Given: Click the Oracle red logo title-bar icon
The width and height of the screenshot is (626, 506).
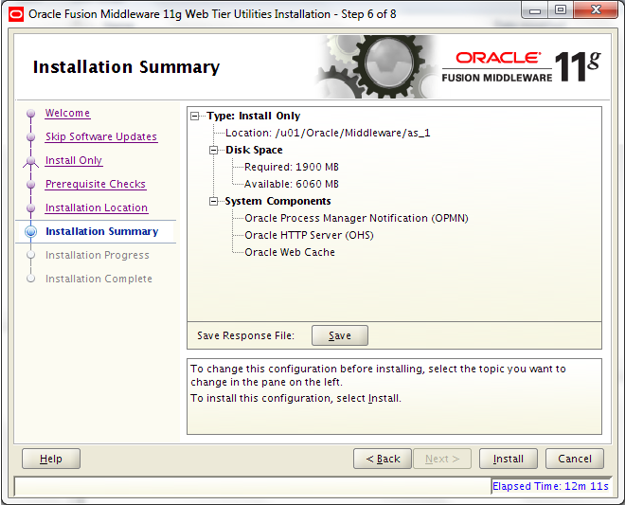Looking at the screenshot, I should point(16,14).
